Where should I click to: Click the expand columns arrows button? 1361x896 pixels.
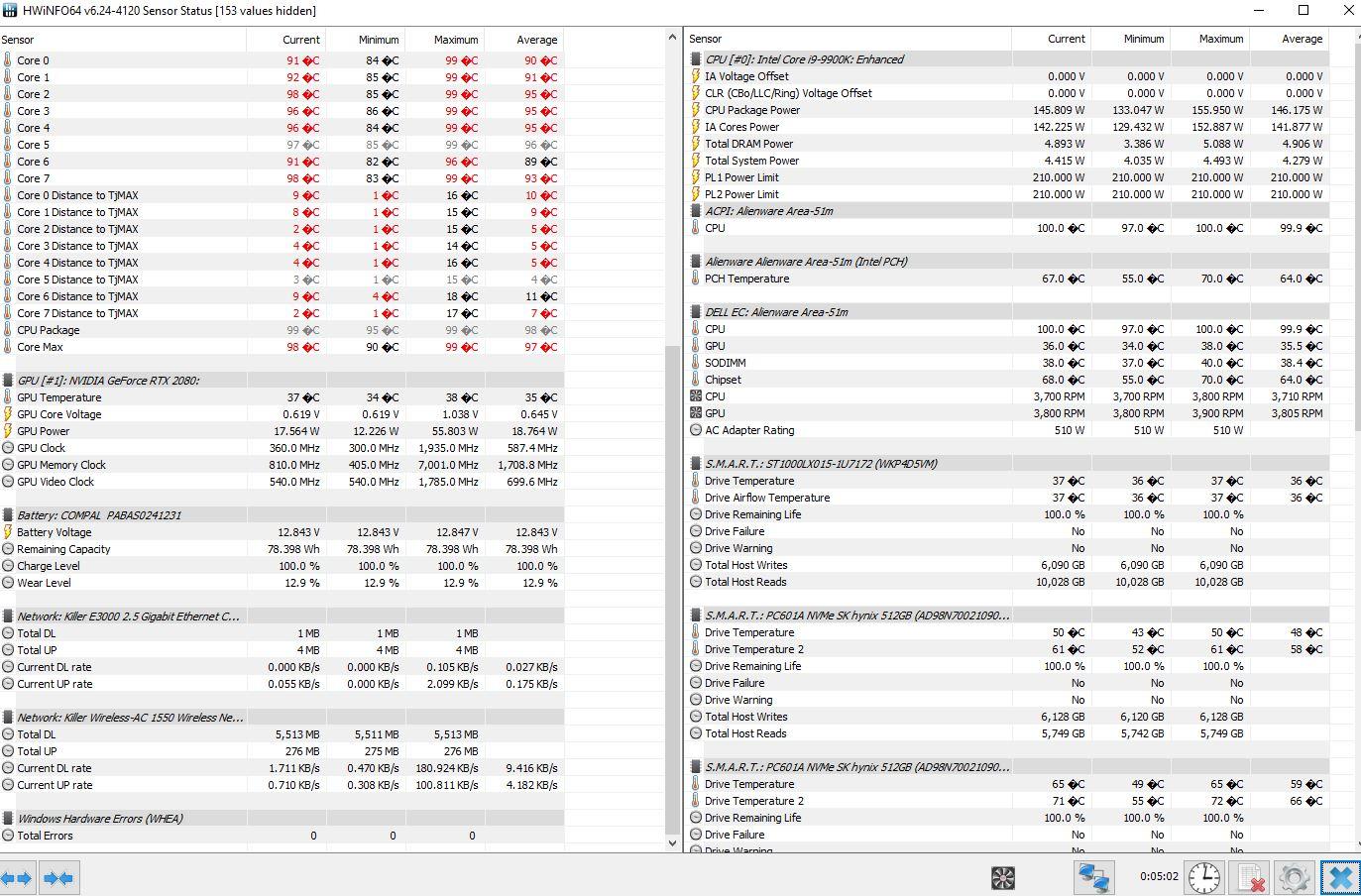(x=18, y=877)
